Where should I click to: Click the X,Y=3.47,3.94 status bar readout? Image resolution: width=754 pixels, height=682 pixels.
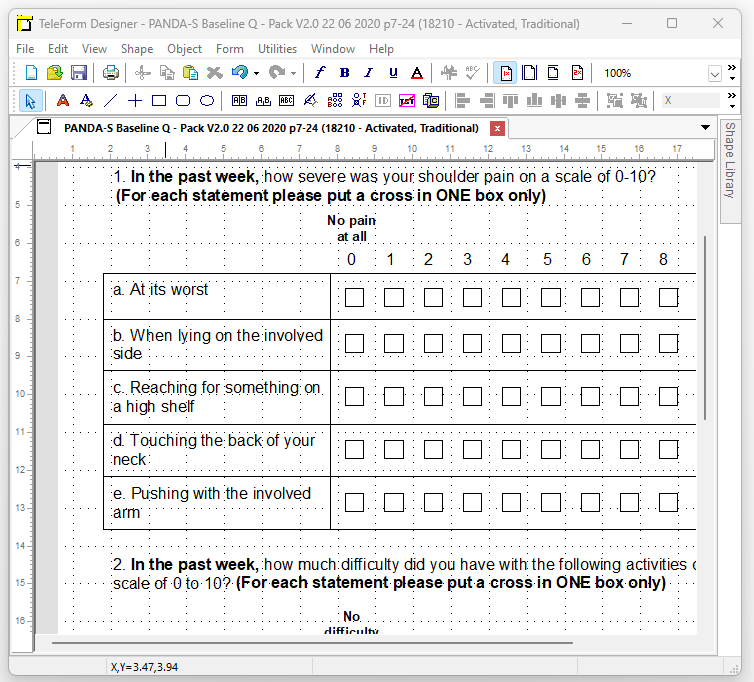click(x=144, y=667)
